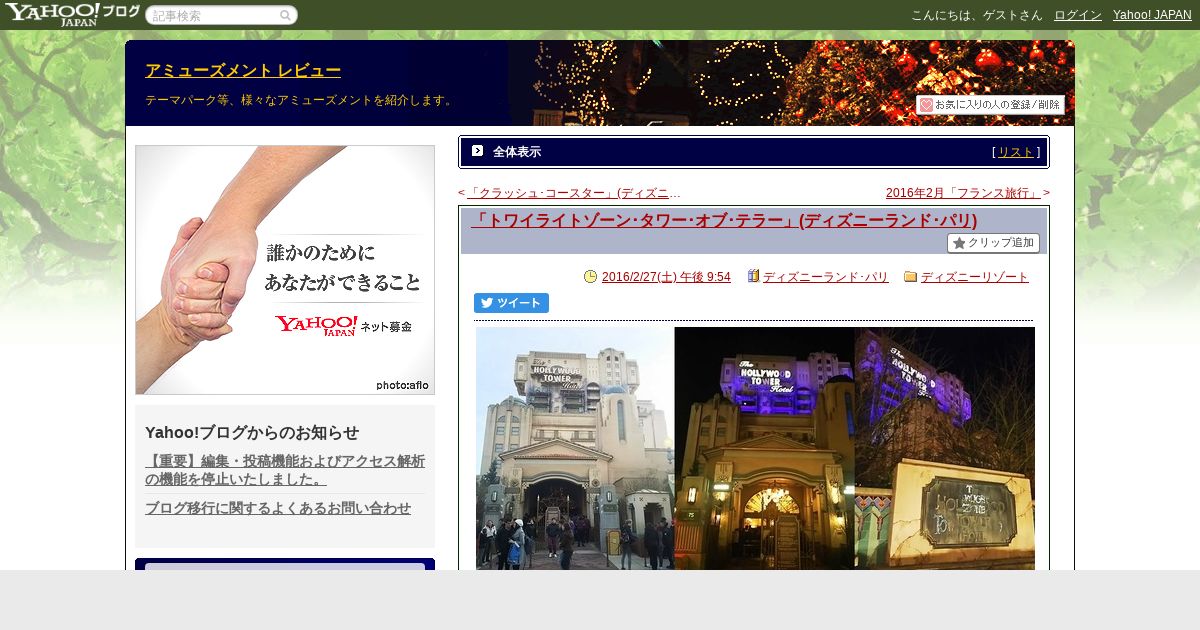This screenshot has width=1200, height=630.
Task: Open the リスト link
Action: click(x=1016, y=152)
